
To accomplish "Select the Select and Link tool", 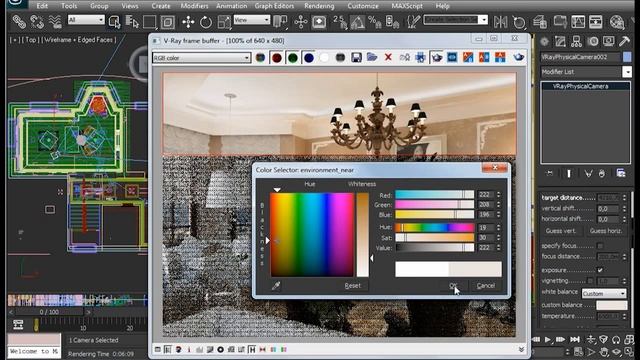I will (x=18, y=21).
